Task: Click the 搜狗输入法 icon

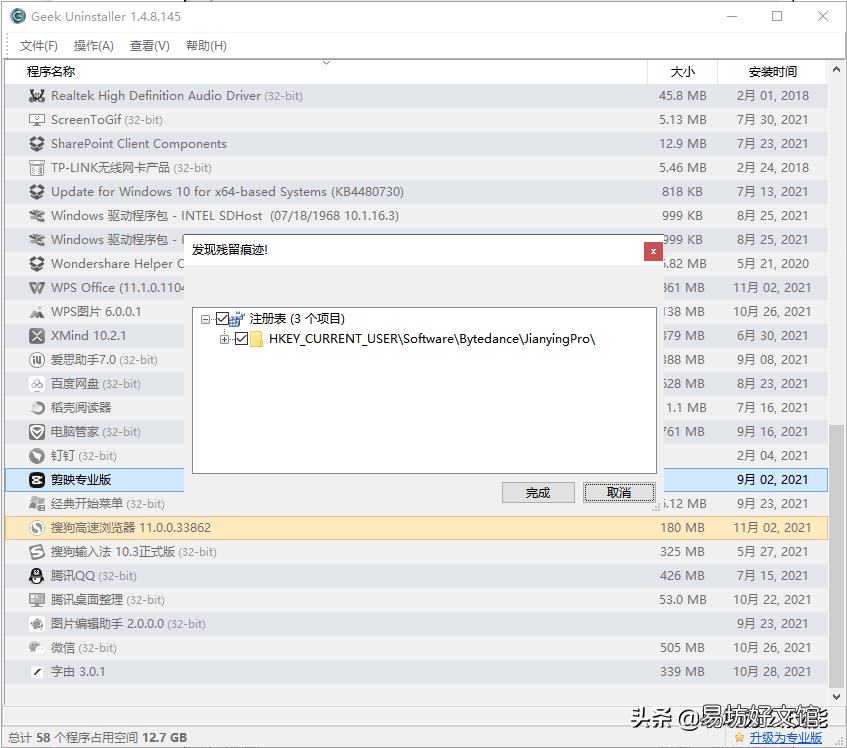Action: coord(37,552)
